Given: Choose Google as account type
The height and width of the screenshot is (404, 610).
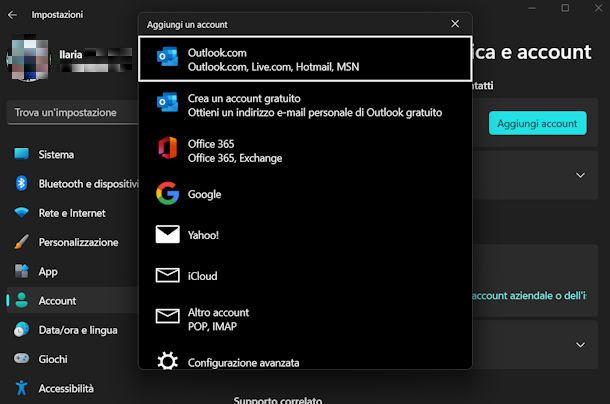Looking at the screenshot, I should coord(305,194).
